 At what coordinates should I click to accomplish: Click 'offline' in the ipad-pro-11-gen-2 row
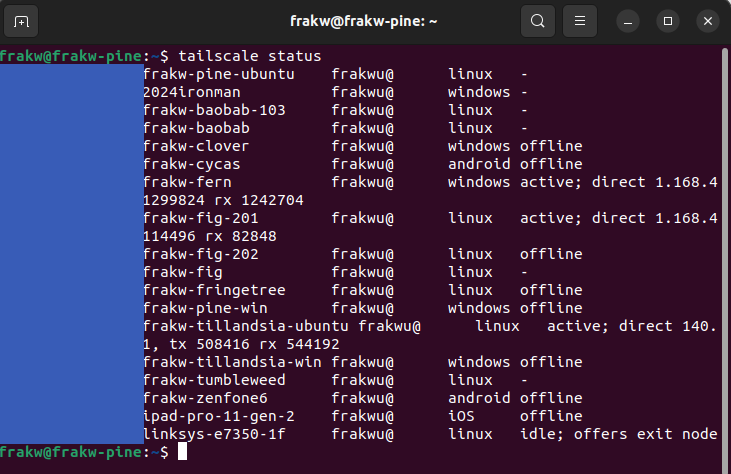pos(551,416)
